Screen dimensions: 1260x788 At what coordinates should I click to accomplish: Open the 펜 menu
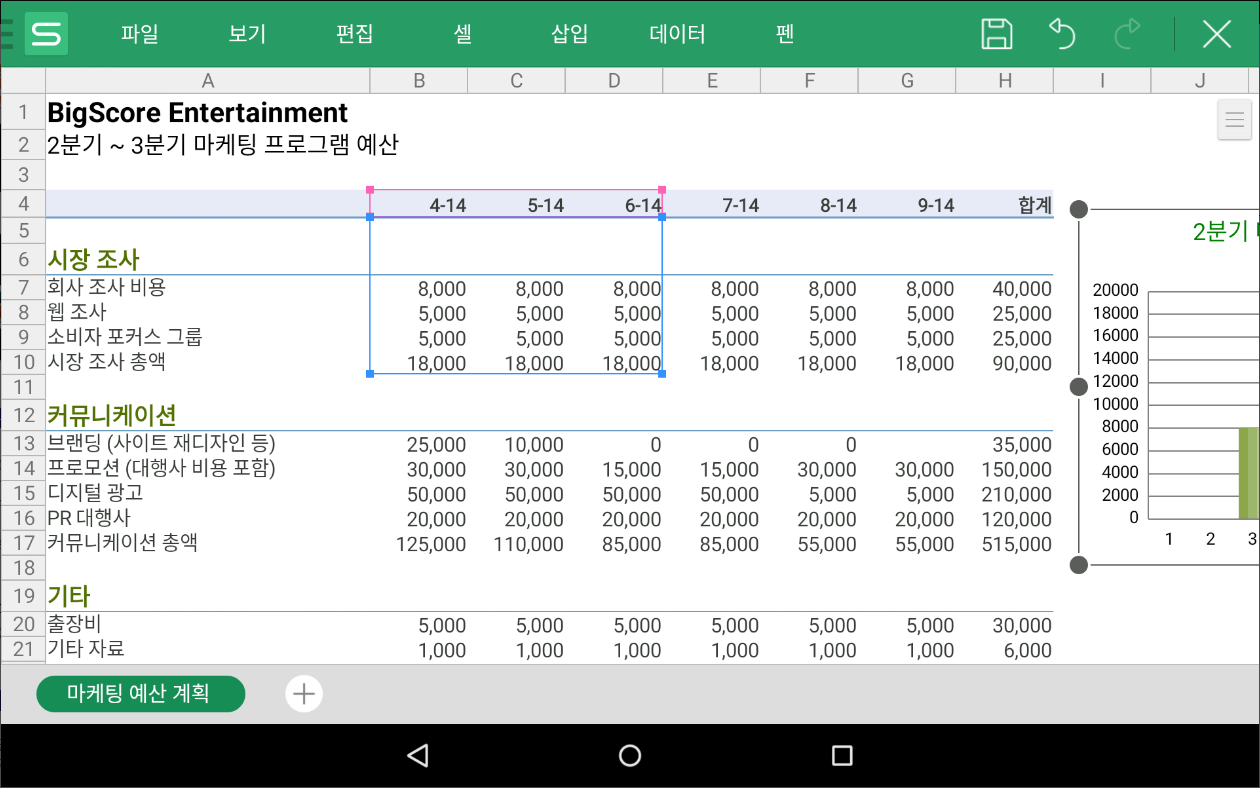[x=785, y=33]
